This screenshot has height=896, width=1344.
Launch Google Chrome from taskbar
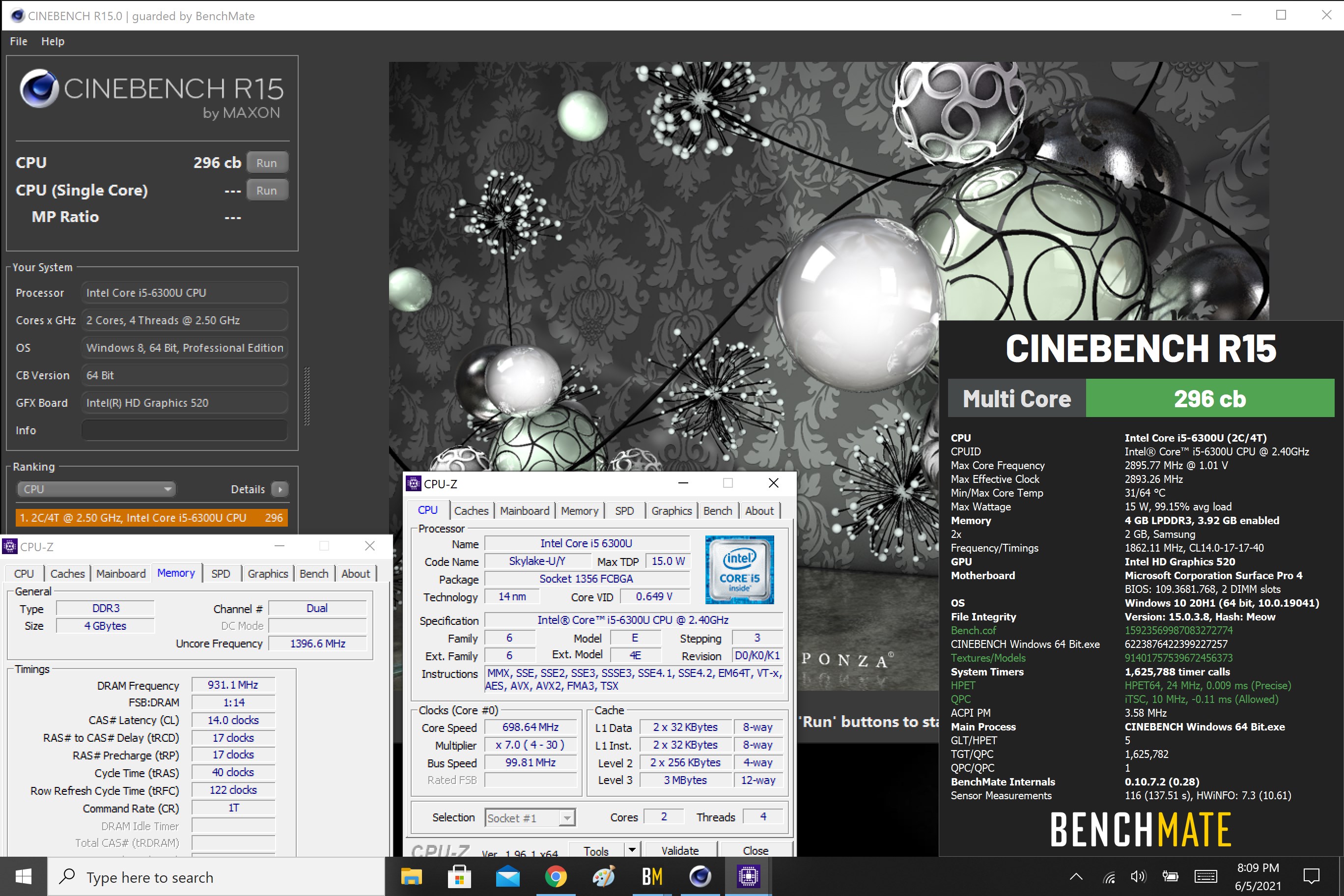556,876
